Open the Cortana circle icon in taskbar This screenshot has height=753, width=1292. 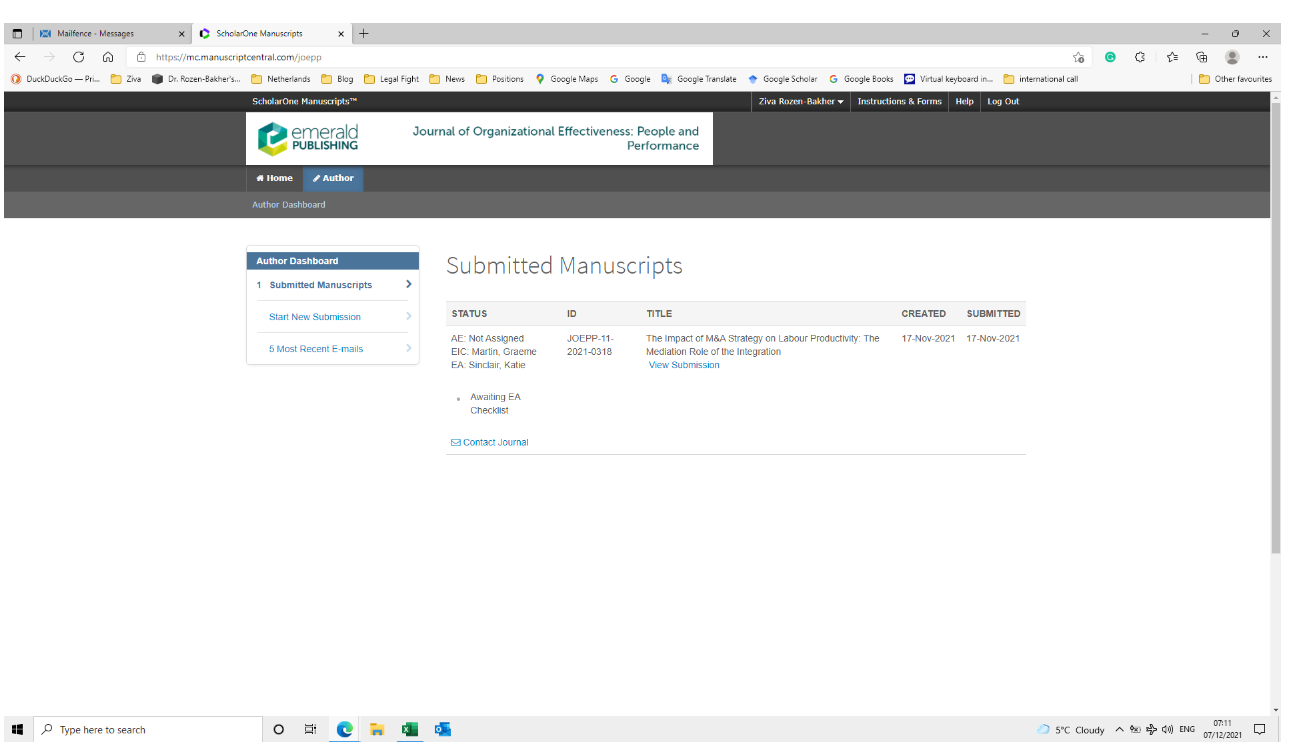278,729
